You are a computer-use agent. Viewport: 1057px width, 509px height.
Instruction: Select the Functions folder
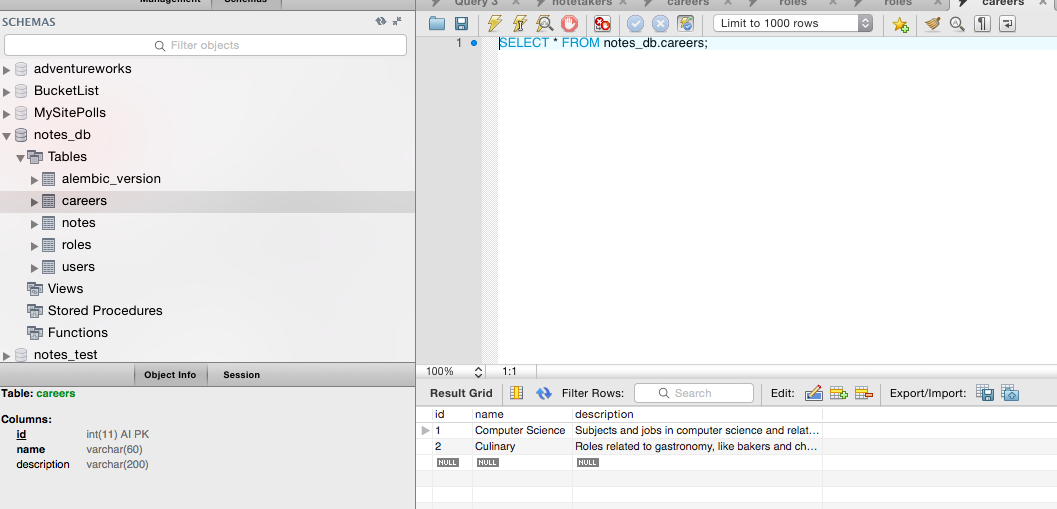pos(78,332)
